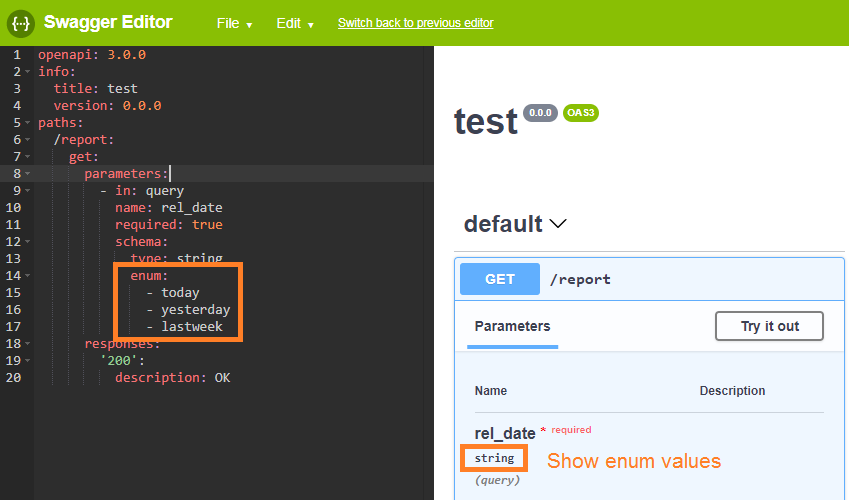
Task: Click the 'version: 0.0.0' code line
Action: click(x=107, y=106)
